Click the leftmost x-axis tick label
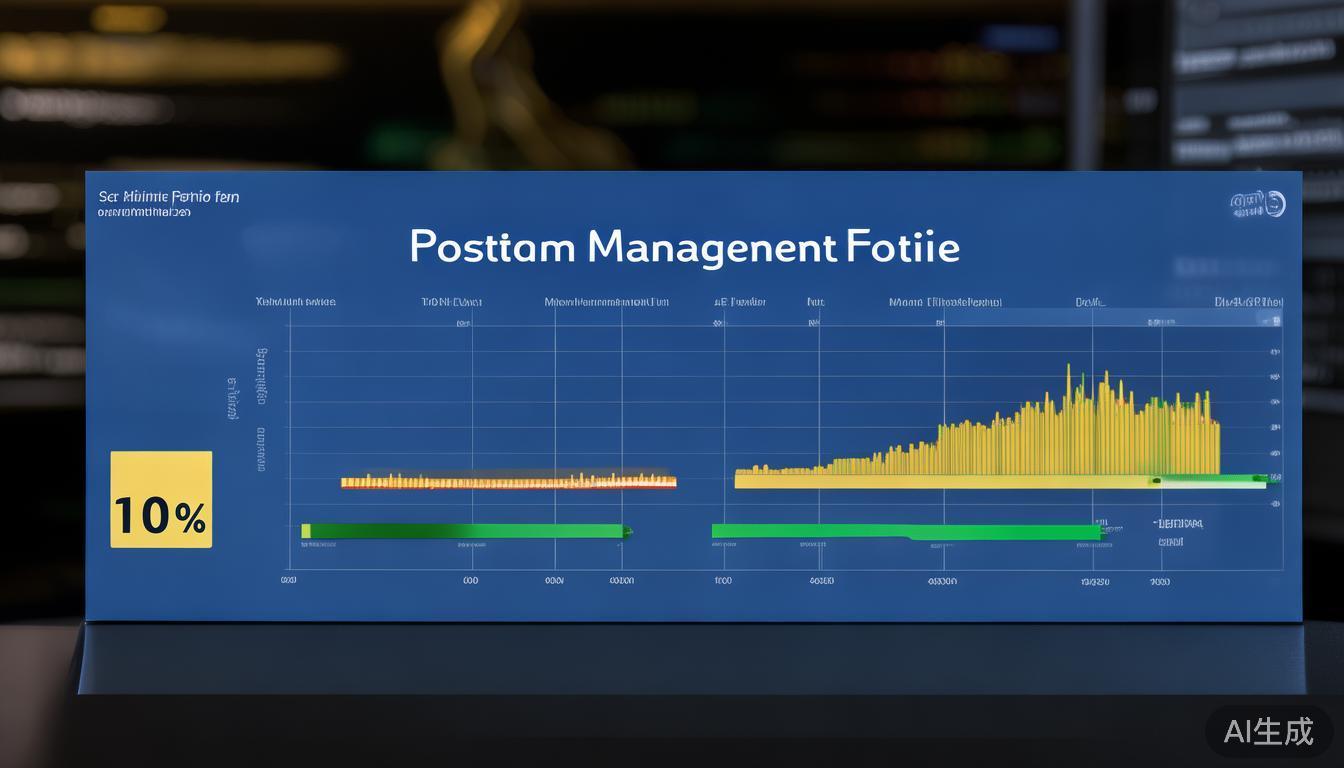Viewport: 1344px width, 768px height. click(289, 580)
